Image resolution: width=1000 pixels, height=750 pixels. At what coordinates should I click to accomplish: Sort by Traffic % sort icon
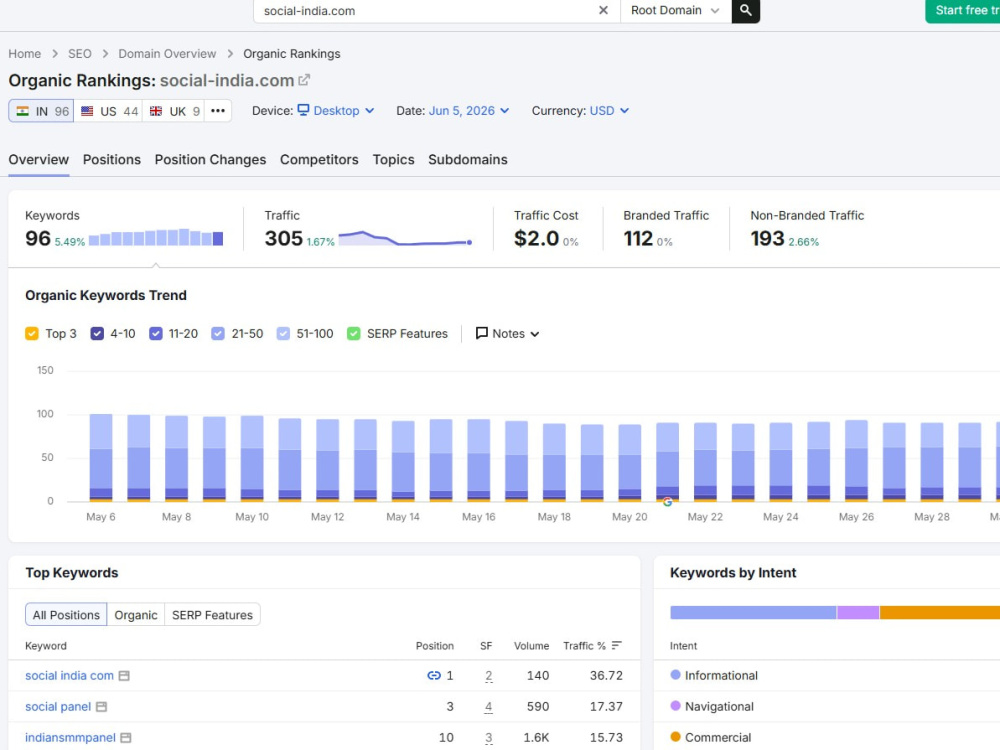point(616,645)
